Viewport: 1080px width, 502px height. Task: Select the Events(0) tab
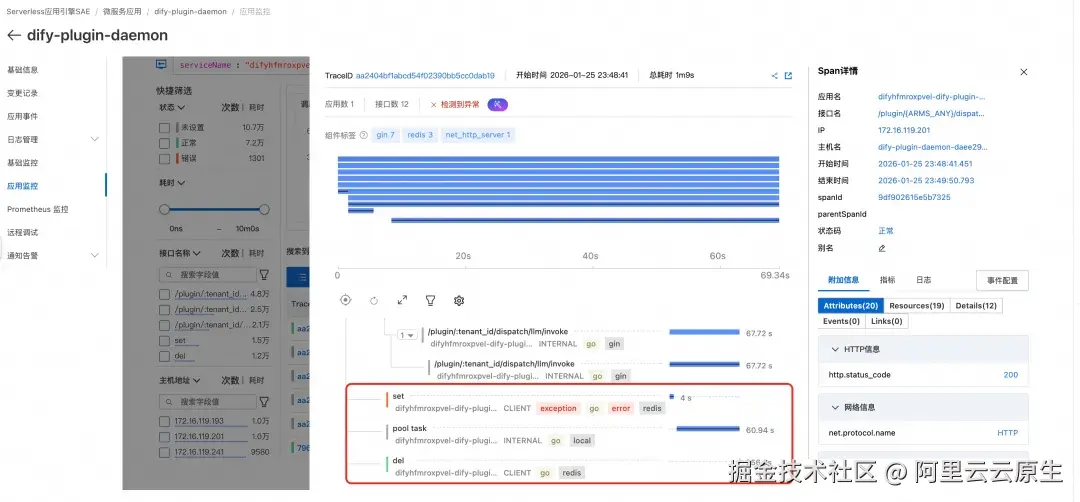pyautogui.click(x=841, y=321)
